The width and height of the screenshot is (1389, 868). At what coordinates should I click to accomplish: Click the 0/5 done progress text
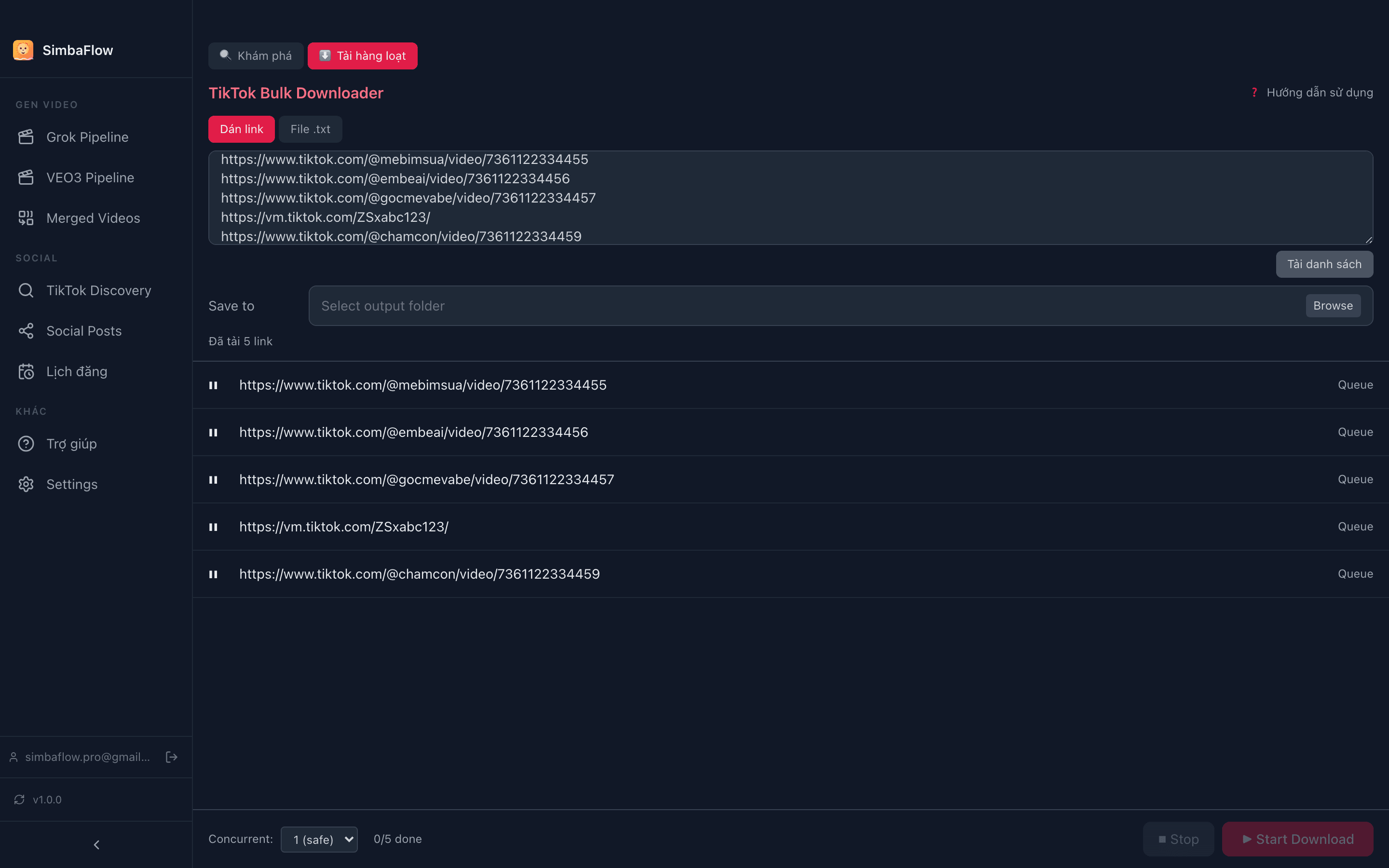397,839
